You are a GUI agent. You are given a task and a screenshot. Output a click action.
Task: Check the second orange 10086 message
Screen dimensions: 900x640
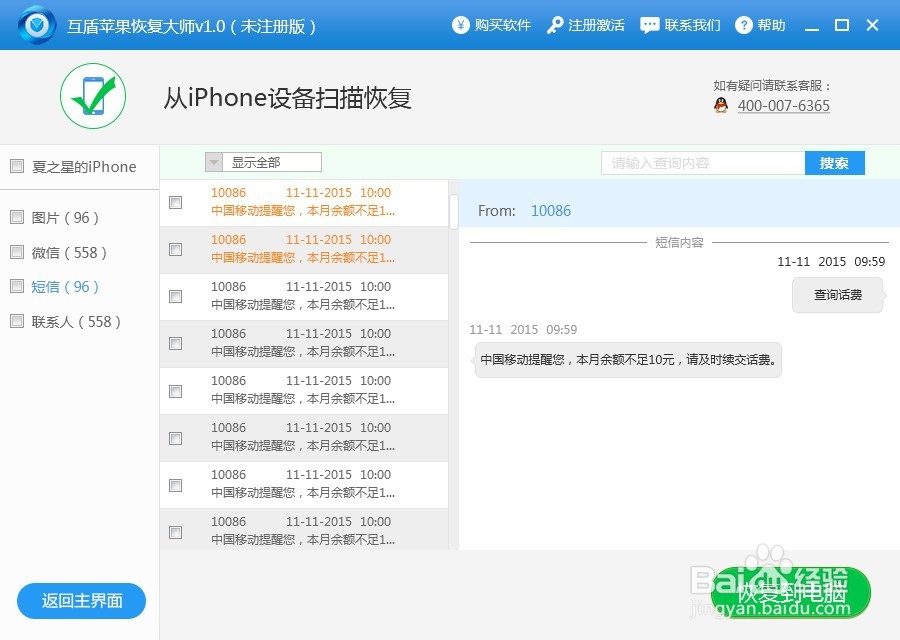click(176, 250)
